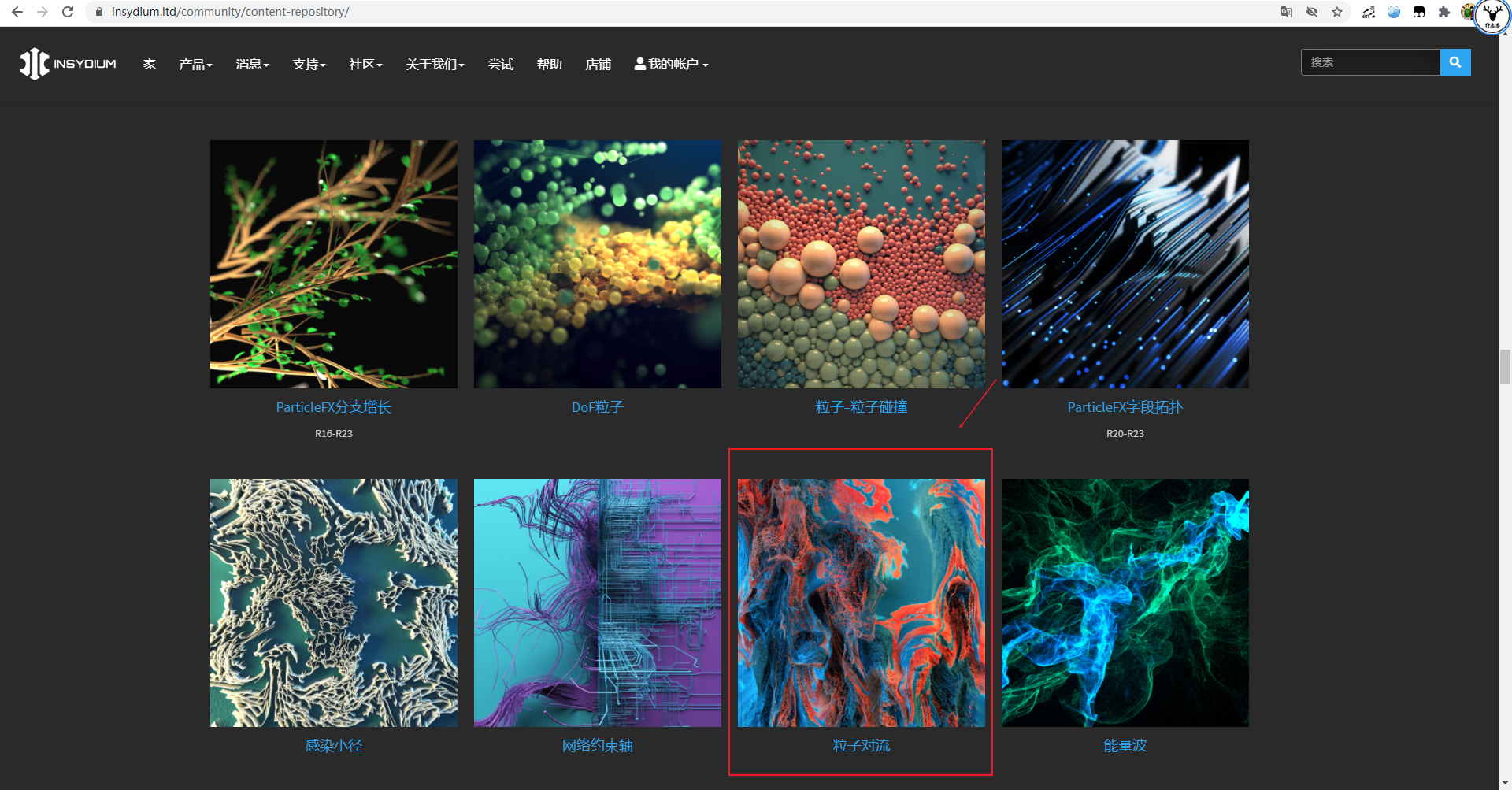Open the 网络约束轴 thumbnail image
The width and height of the screenshot is (1512, 790).
[598, 603]
